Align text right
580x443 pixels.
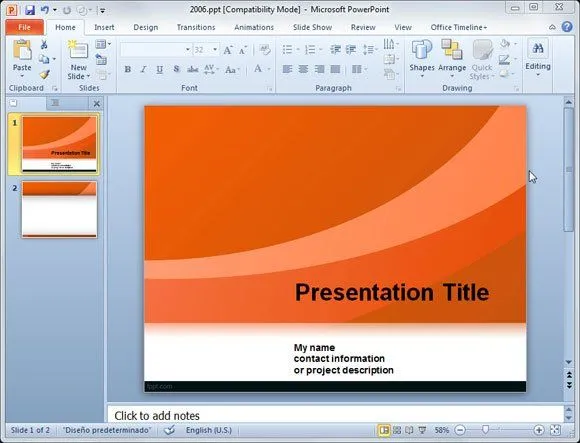(319, 69)
